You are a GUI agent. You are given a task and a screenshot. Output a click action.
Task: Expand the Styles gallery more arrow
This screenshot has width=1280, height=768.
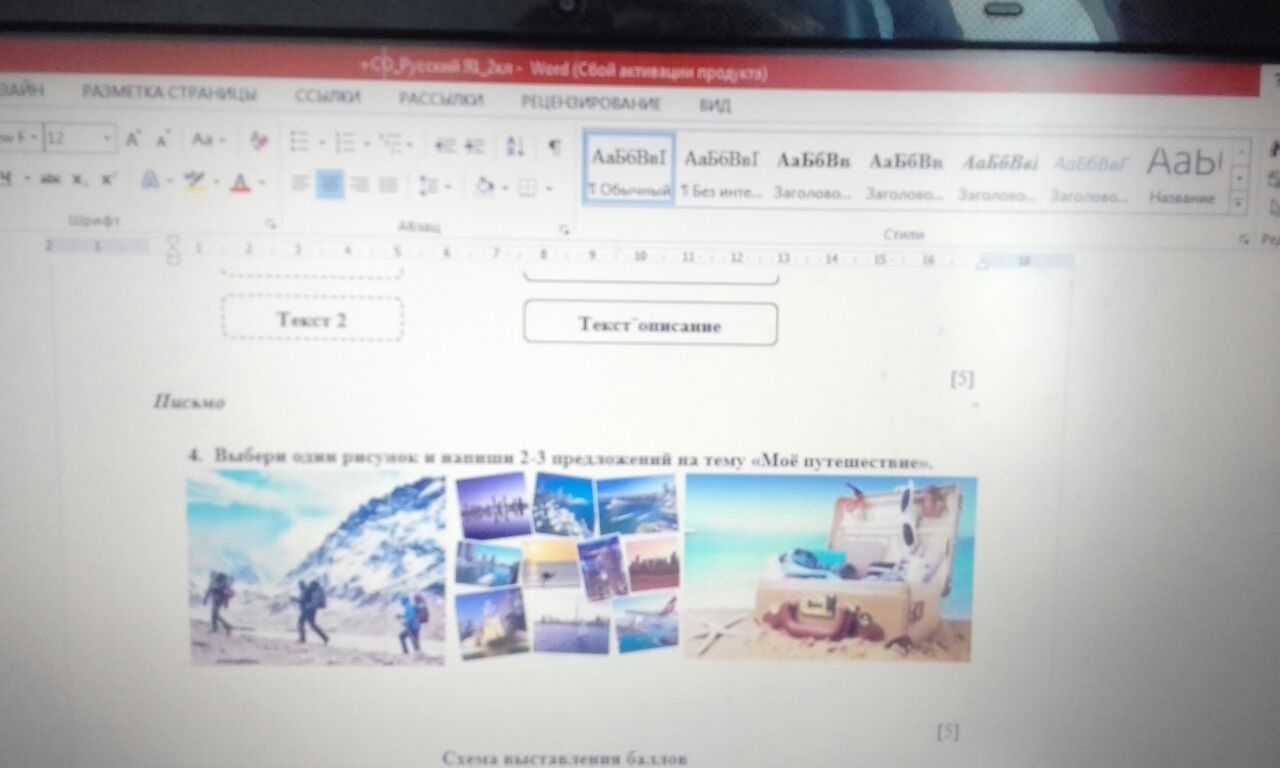(x=1239, y=202)
